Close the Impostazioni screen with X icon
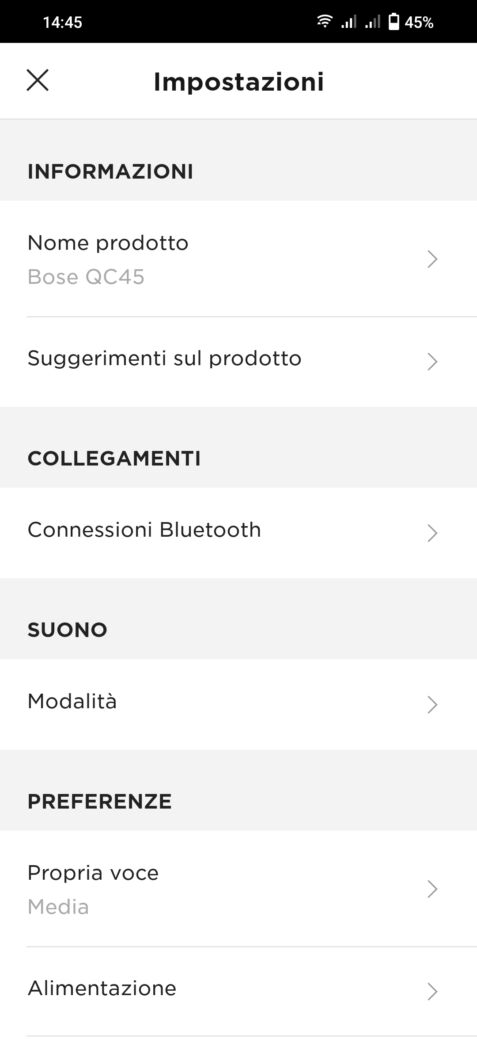 [x=37, y=81]
